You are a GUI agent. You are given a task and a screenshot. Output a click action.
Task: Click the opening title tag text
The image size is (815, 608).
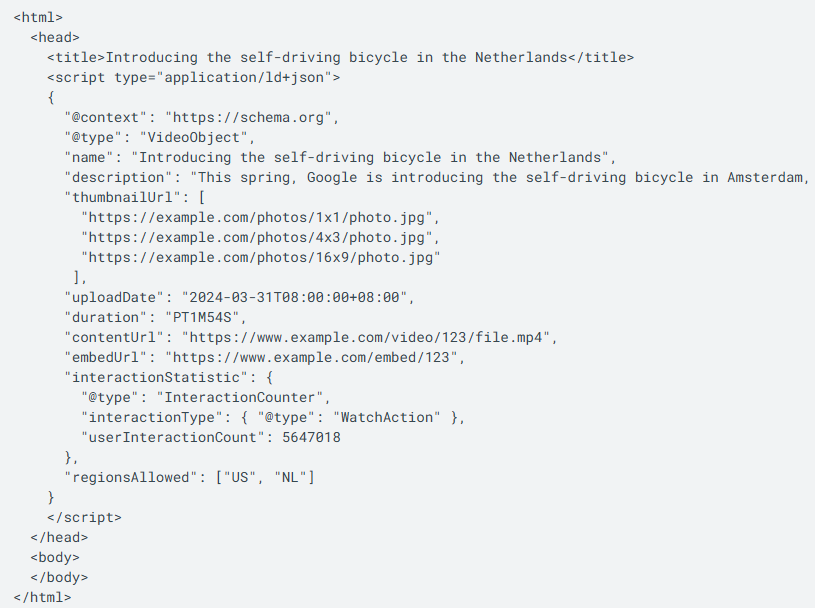[x=76, y=57]
